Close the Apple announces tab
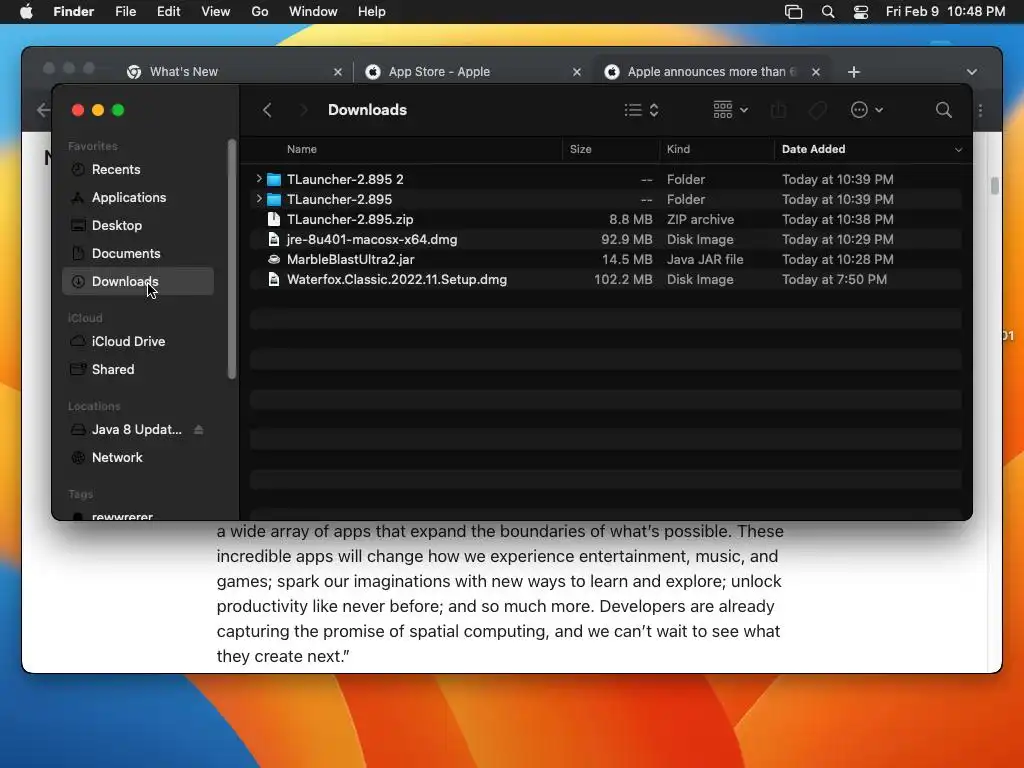 tap(816, 72)
